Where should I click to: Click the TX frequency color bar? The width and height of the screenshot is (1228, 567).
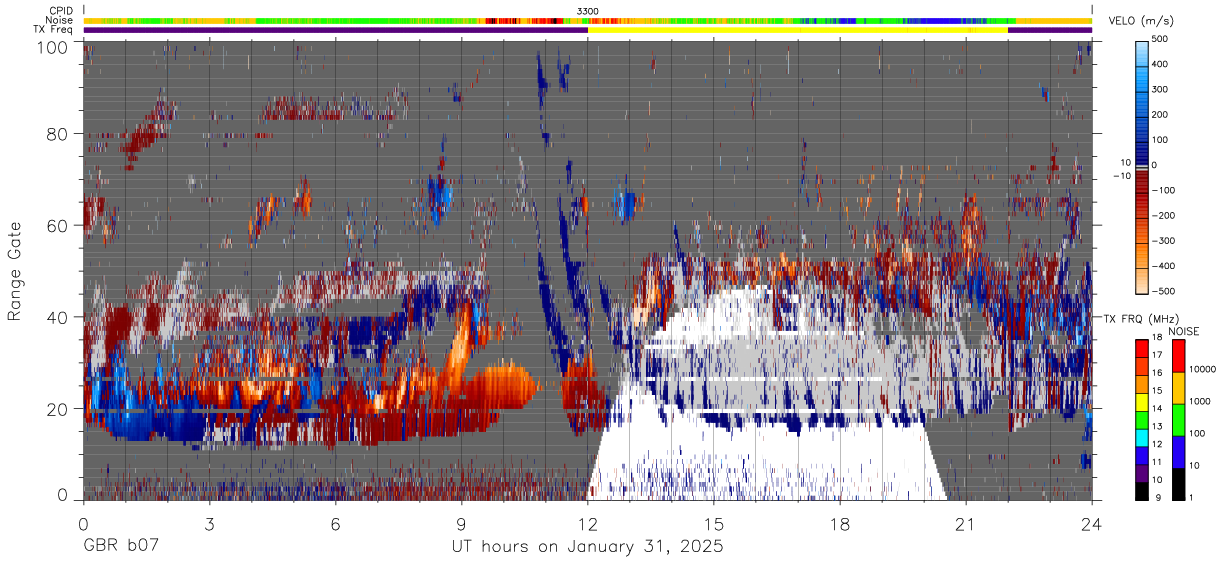pos(1142,418)
